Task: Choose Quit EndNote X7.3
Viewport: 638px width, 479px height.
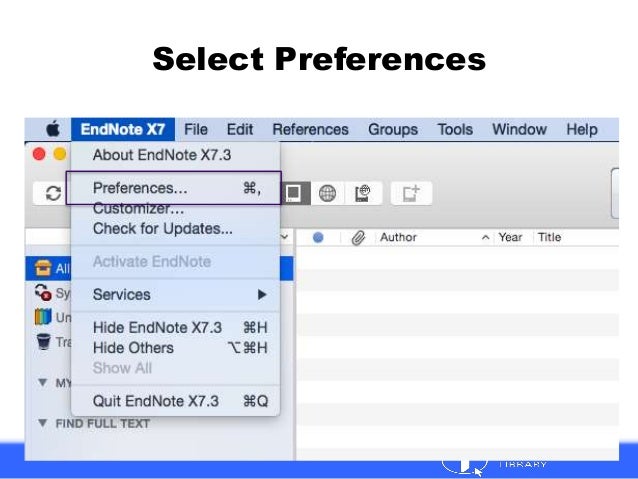Action: [x=175, y=401]
